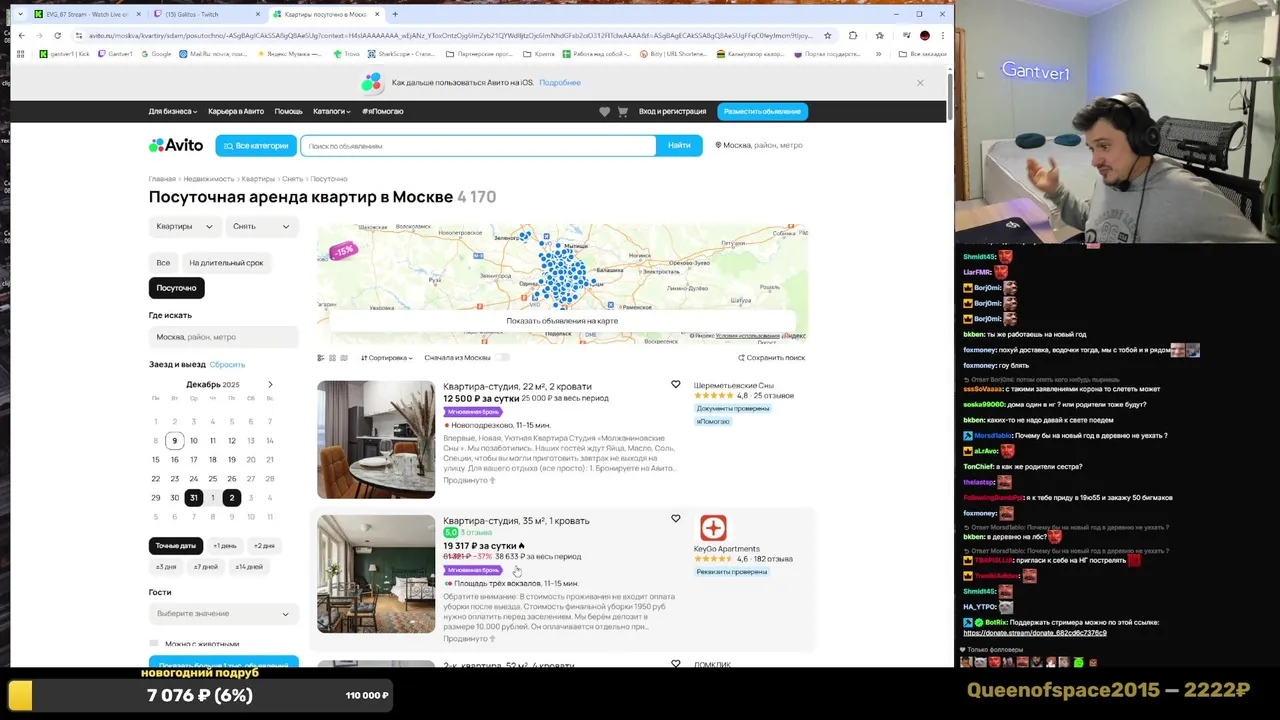Image resolution: width=1280 pixels, height=720 pixels.
Task: Open a new browser tab
Action: pyautogui.click(x=395, y=14)
